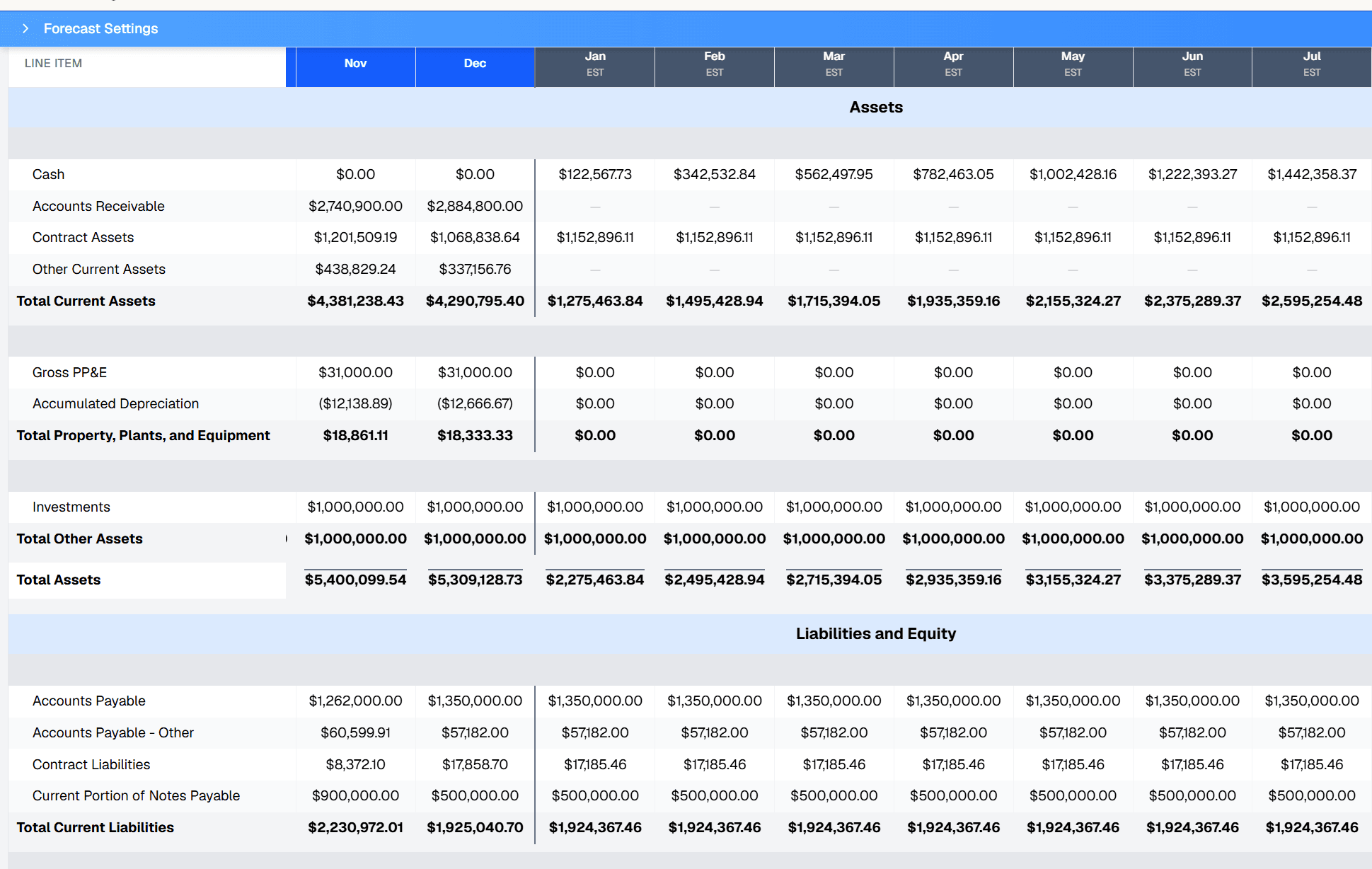Click Jan Cash value $122,567.73

[x=595, y=174]
